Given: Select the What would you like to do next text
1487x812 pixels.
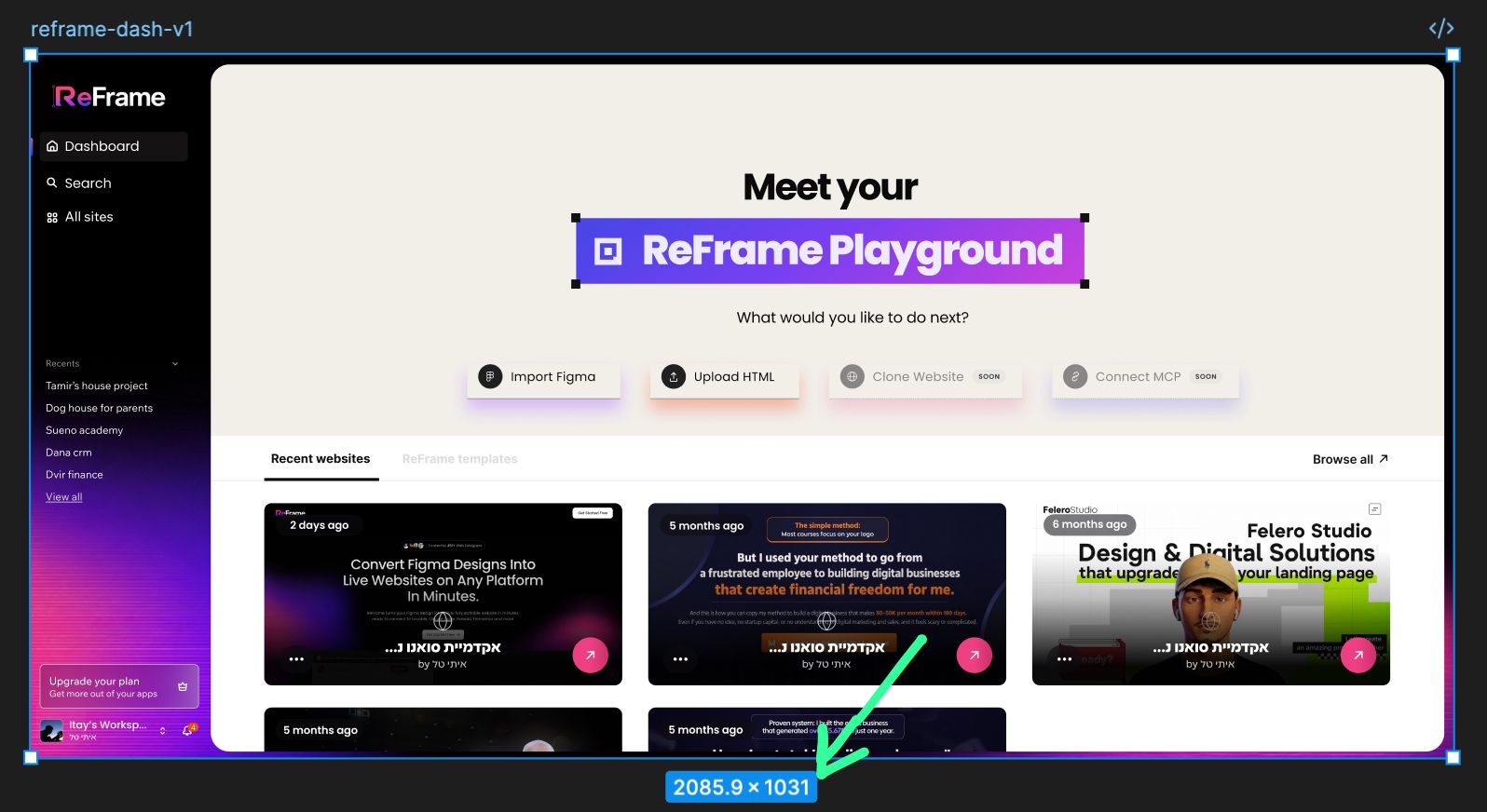Looking at the screenshot, I should click(x=853, y=318).
